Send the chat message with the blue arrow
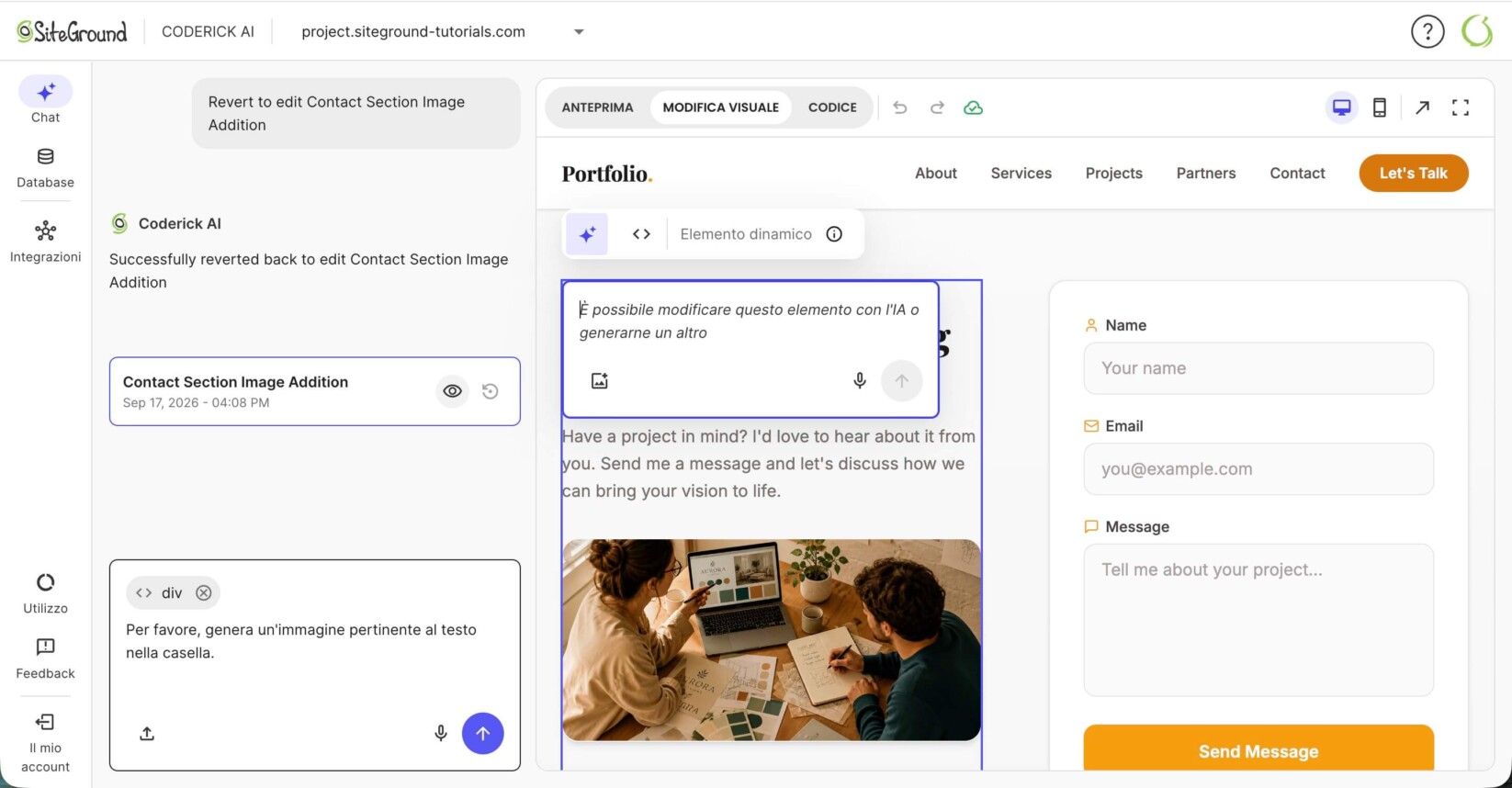The height and width of the screenshot is (788, 1512). point(483,734)
